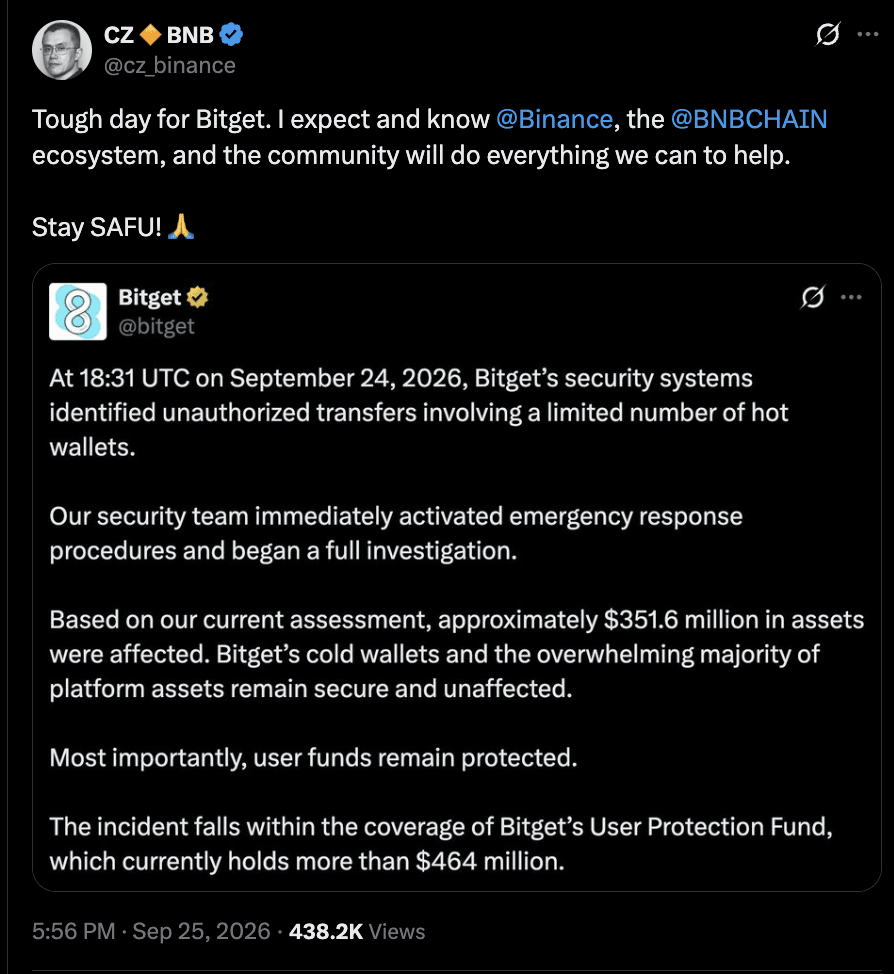Click the 438.2K Views count
The height and width of the screenshot is (974, 894).
point(357,931)
